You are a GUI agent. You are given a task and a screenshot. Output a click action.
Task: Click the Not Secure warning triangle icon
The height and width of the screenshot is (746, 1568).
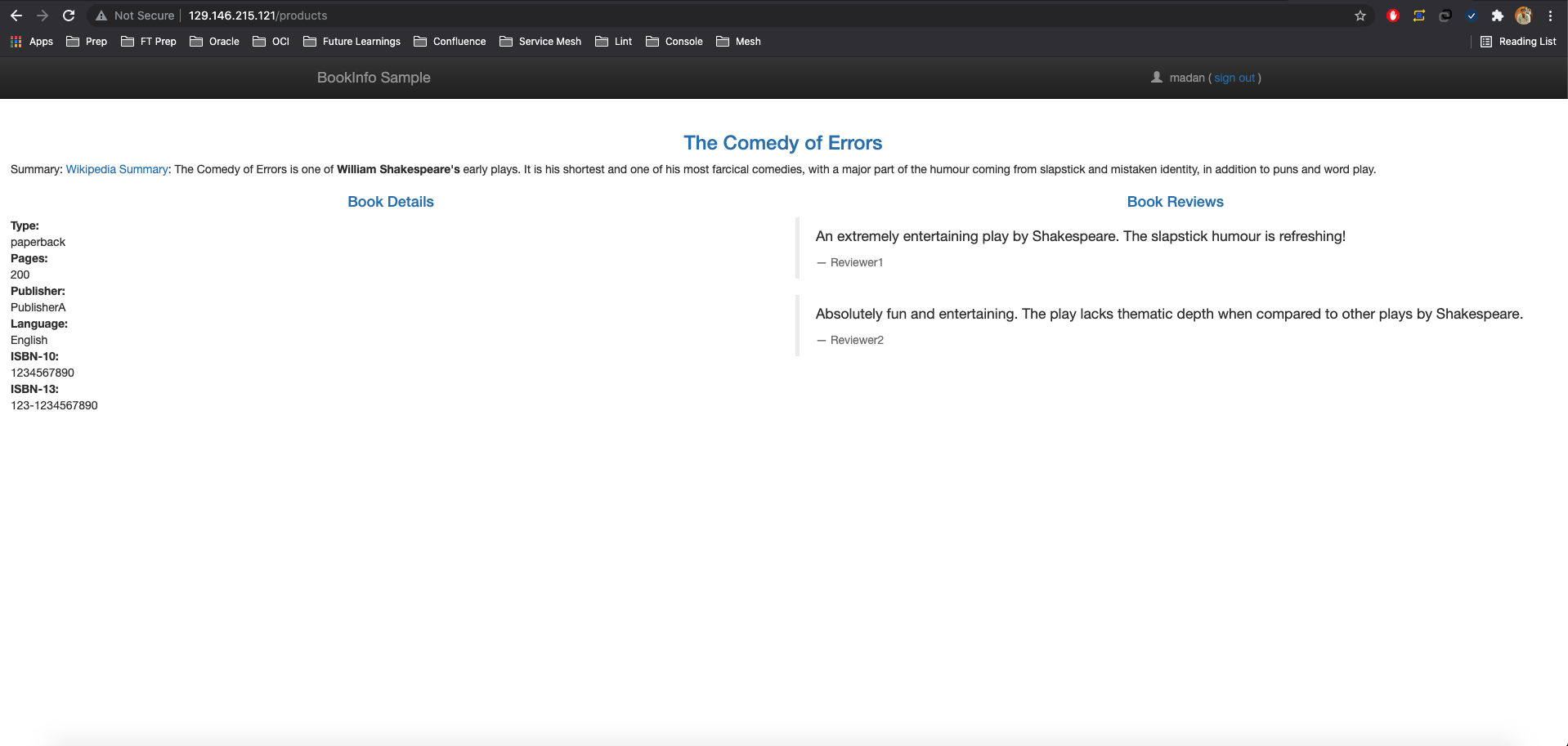101,16
